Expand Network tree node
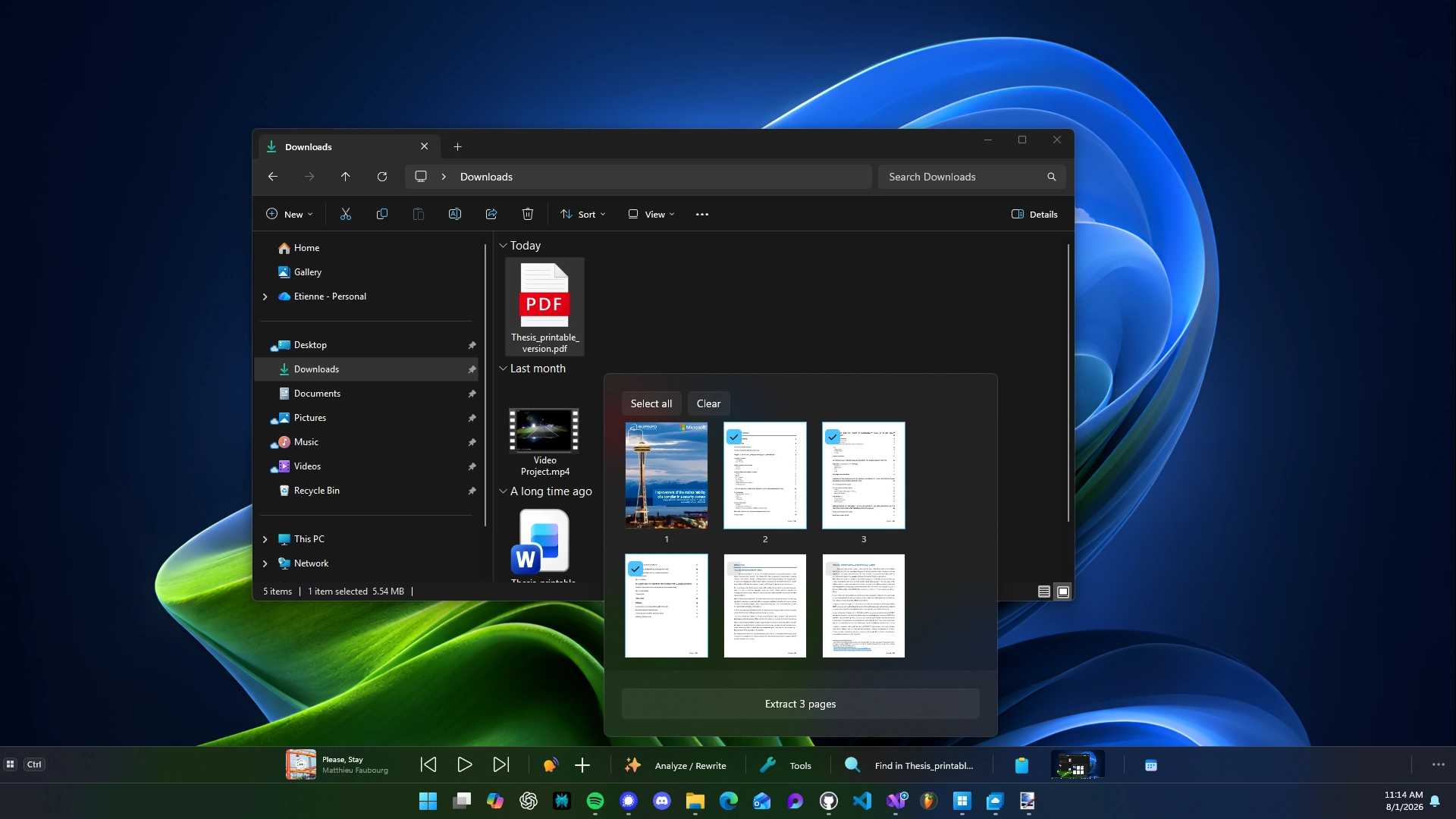1456x819 pixels. point(265,563)
